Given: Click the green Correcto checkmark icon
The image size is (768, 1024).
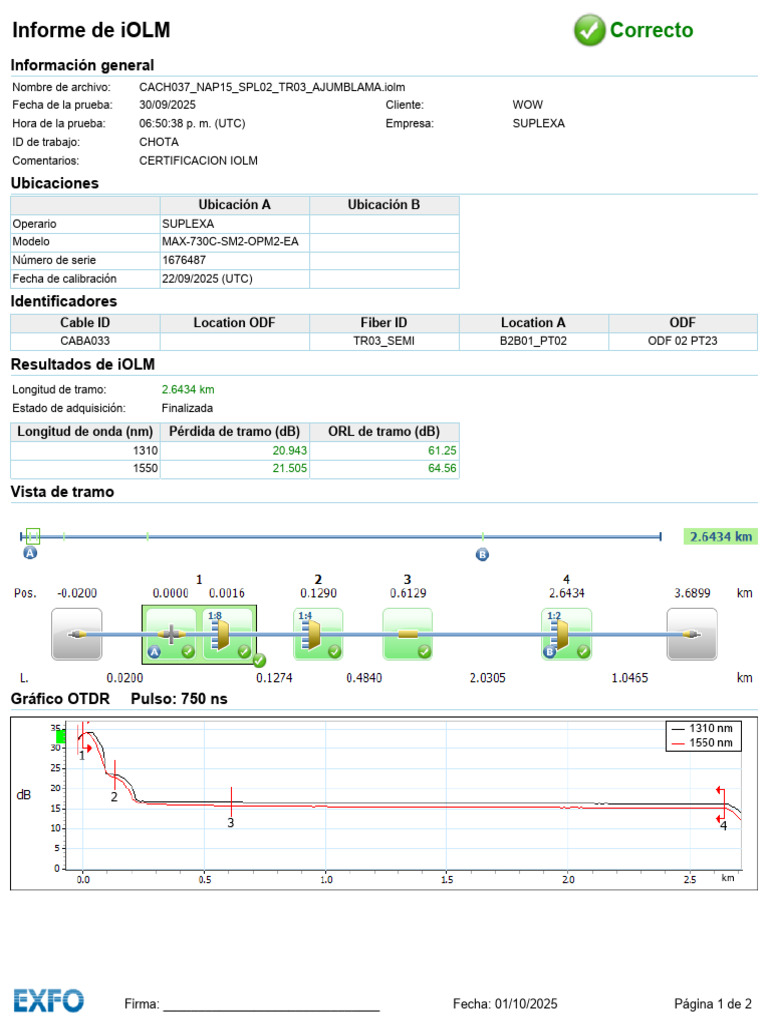Looking at the screenshot, I should pos(589,30).
